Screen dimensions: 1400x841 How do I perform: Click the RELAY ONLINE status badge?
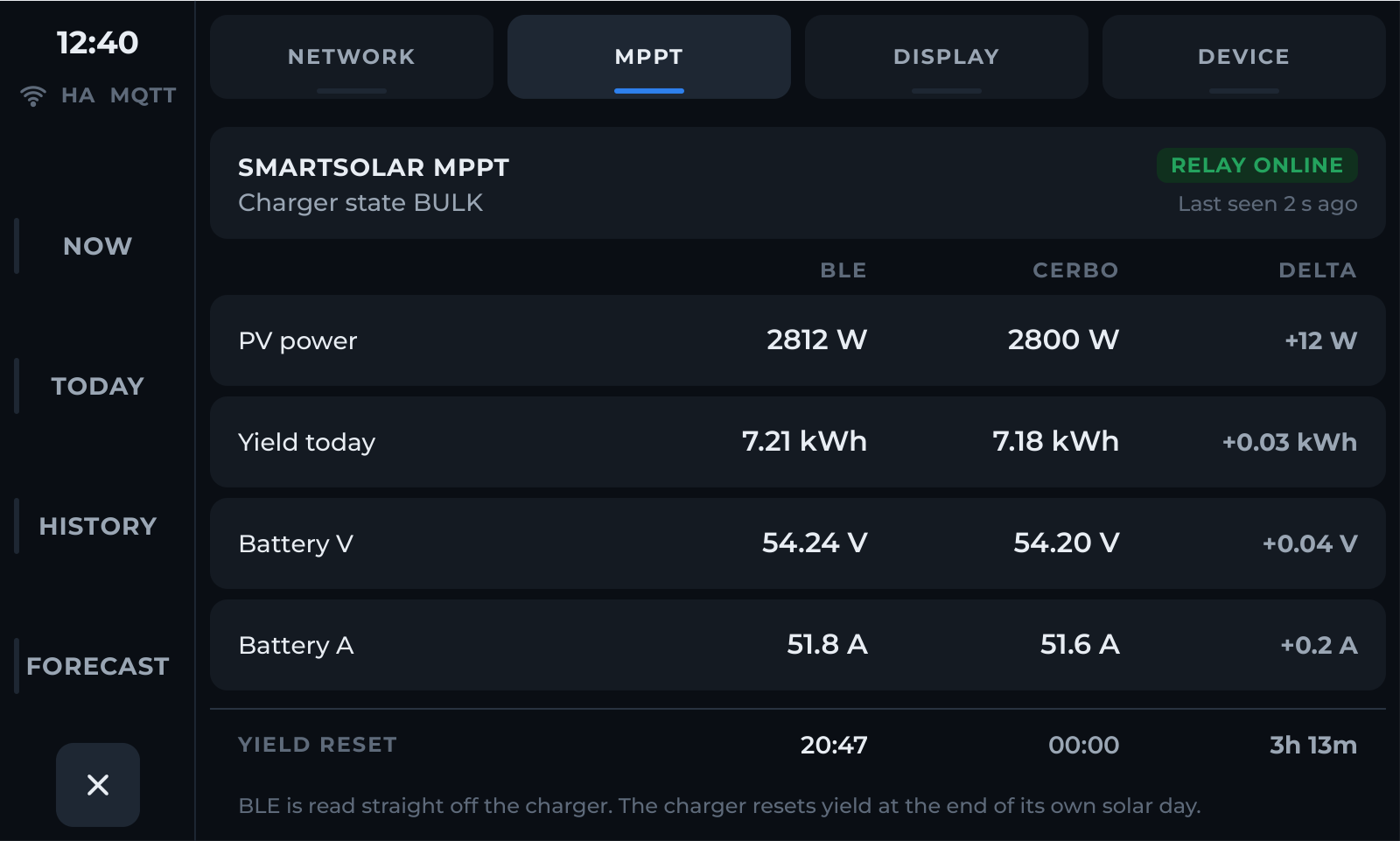coord(1257,165)
